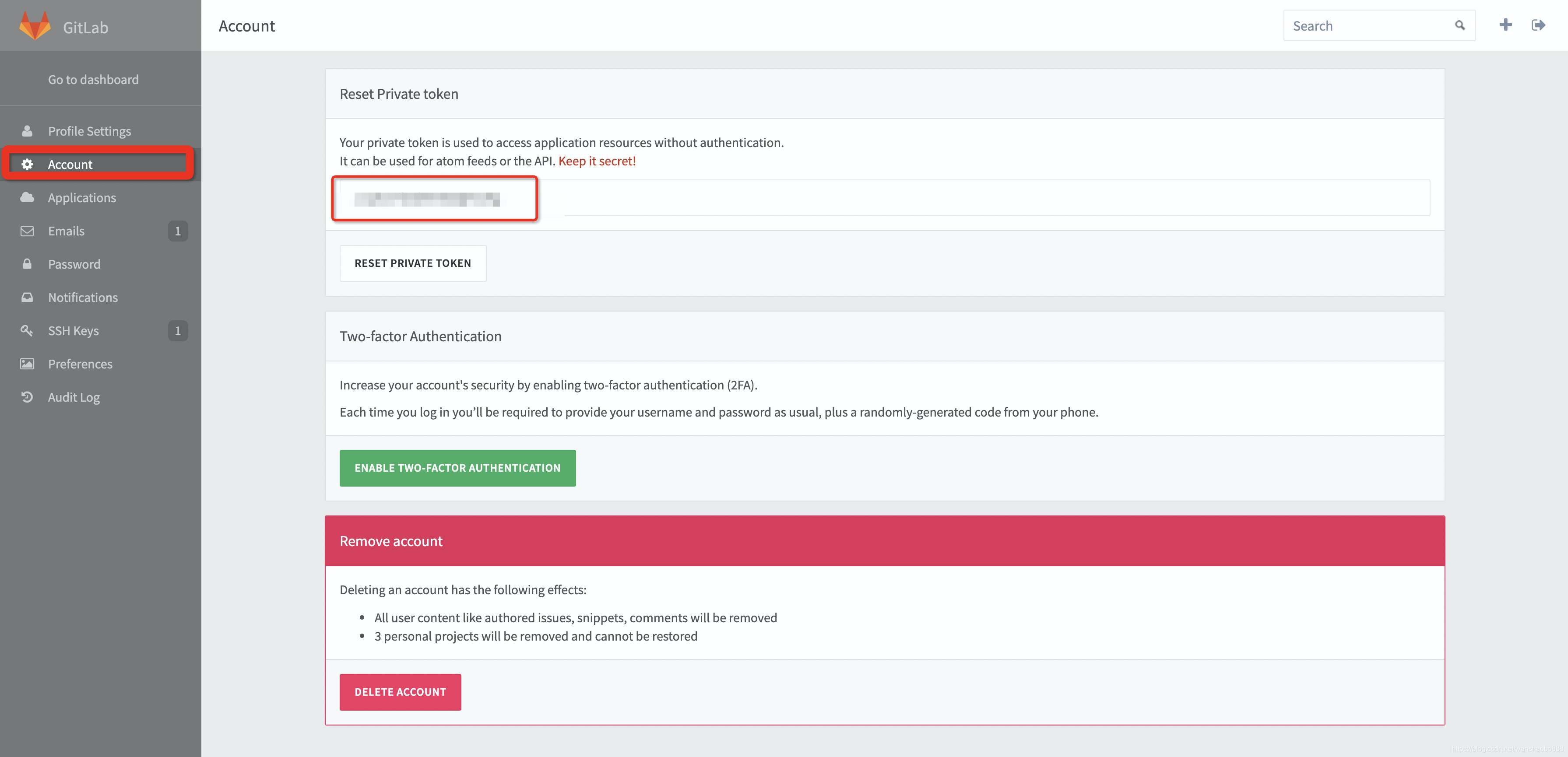Viewport: 1568px width, 757px height.
Task: Click the Account page title
Action: (x=246, y=25)
